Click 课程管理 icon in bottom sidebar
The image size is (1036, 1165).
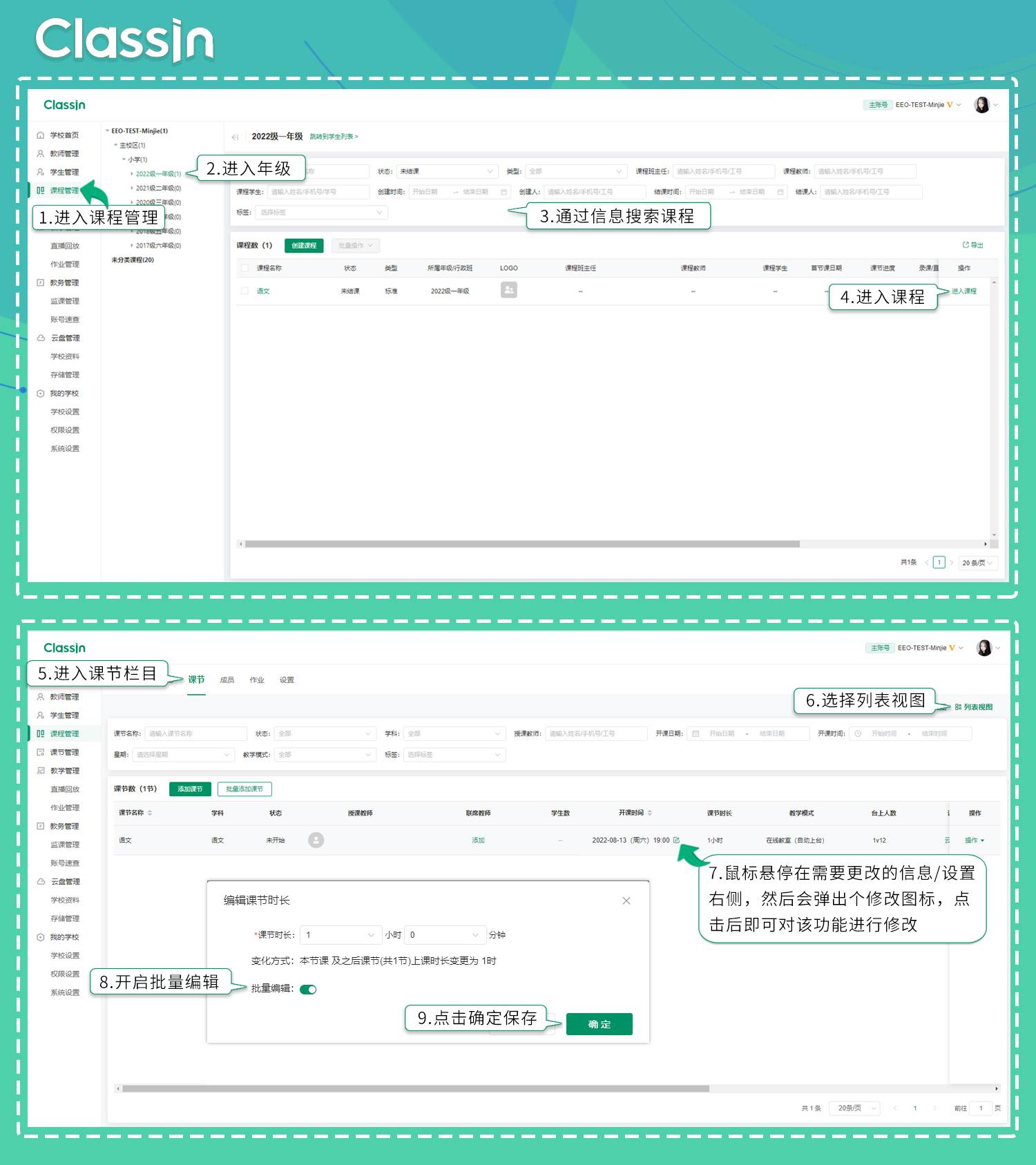(40, 733)
